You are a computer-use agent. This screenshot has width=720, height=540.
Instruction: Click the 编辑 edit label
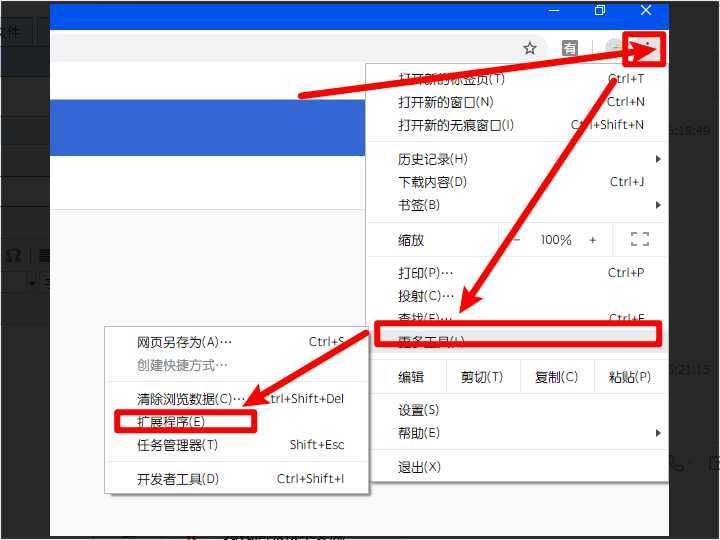411,377
